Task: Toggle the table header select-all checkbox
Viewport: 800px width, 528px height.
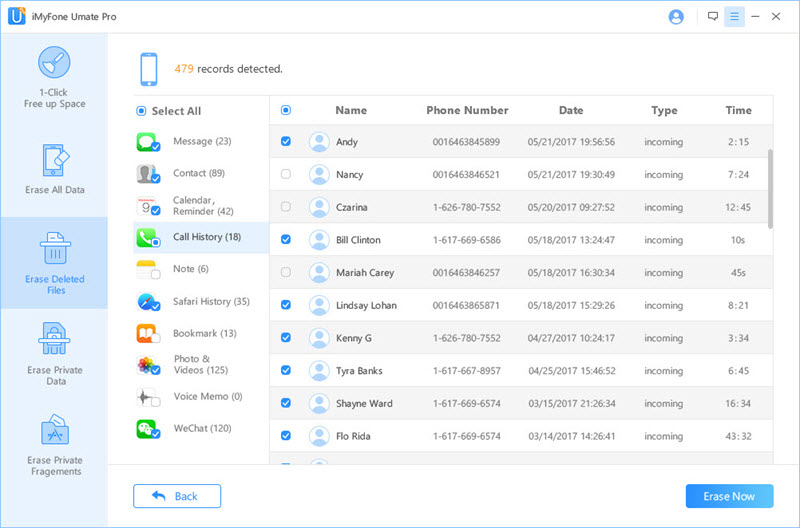Action: click(x=286, y=110)
